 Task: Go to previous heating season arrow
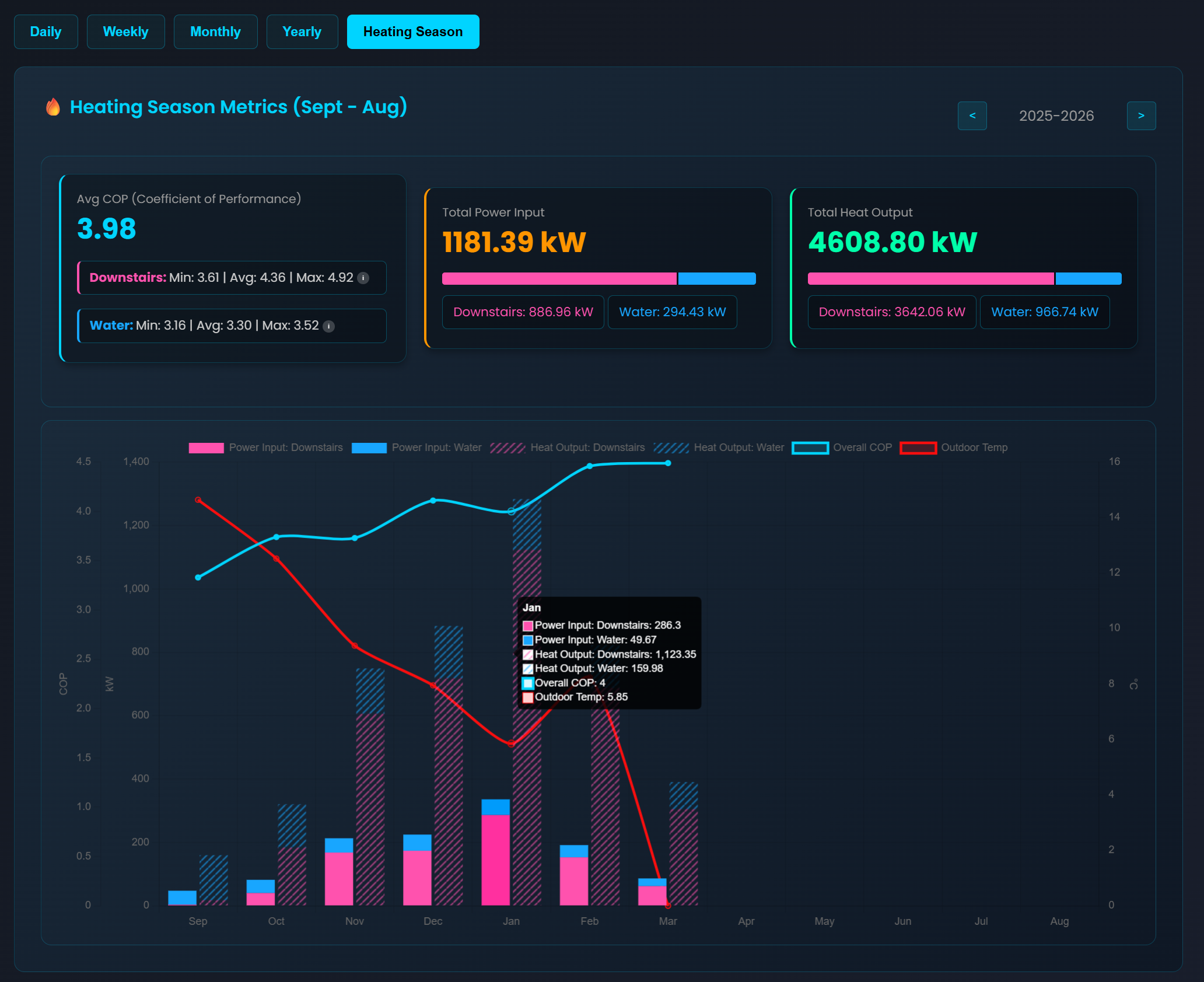coord(972,116)
